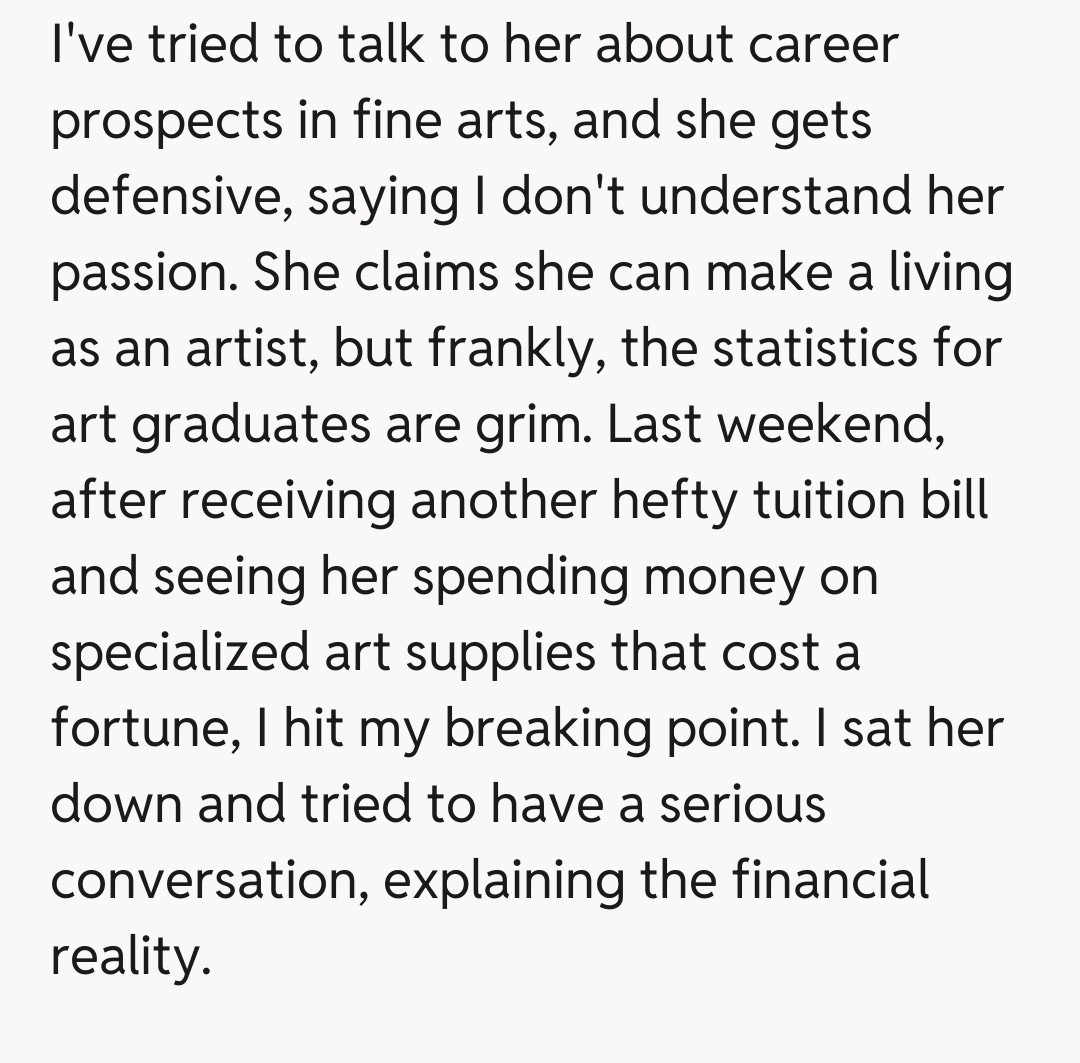Click on the phrase "fine arts"
Image resolution: width=1080 pixels, height=1063 pixels.
click(455, 121)
